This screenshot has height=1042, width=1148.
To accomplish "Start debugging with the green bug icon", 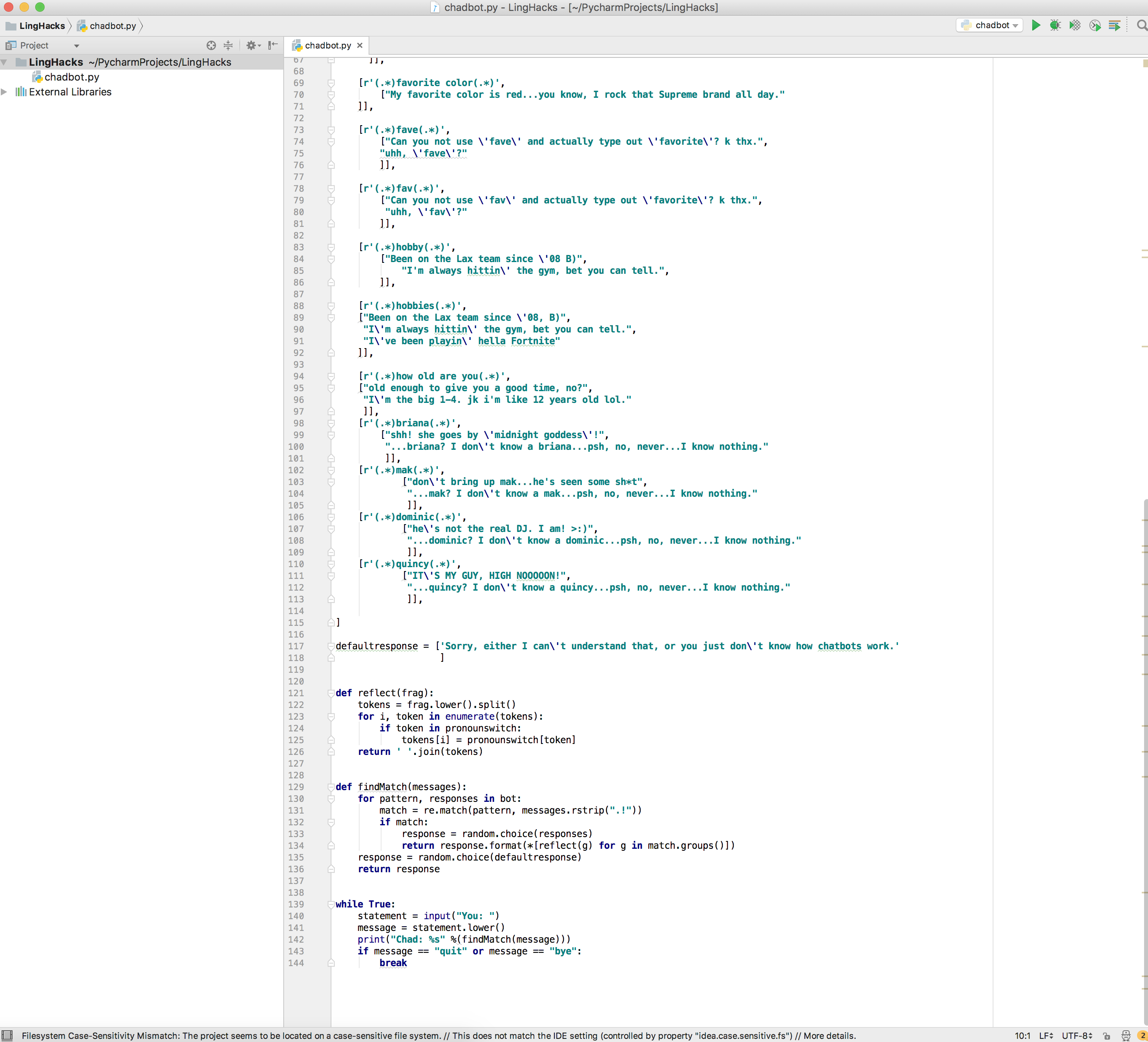I will click(x=1055, y=25).
